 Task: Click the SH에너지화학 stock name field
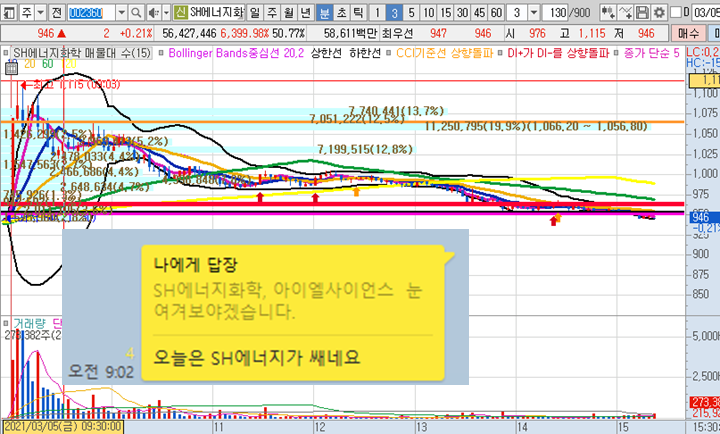point(217,12)
